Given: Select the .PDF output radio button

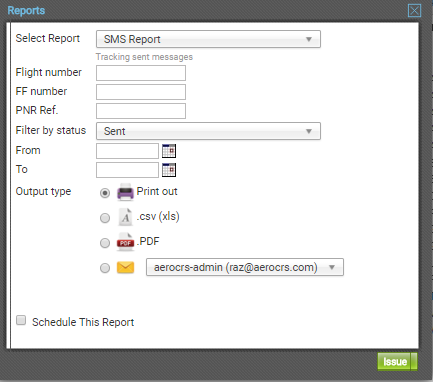Looking at the screenshot, I should 105,243.
